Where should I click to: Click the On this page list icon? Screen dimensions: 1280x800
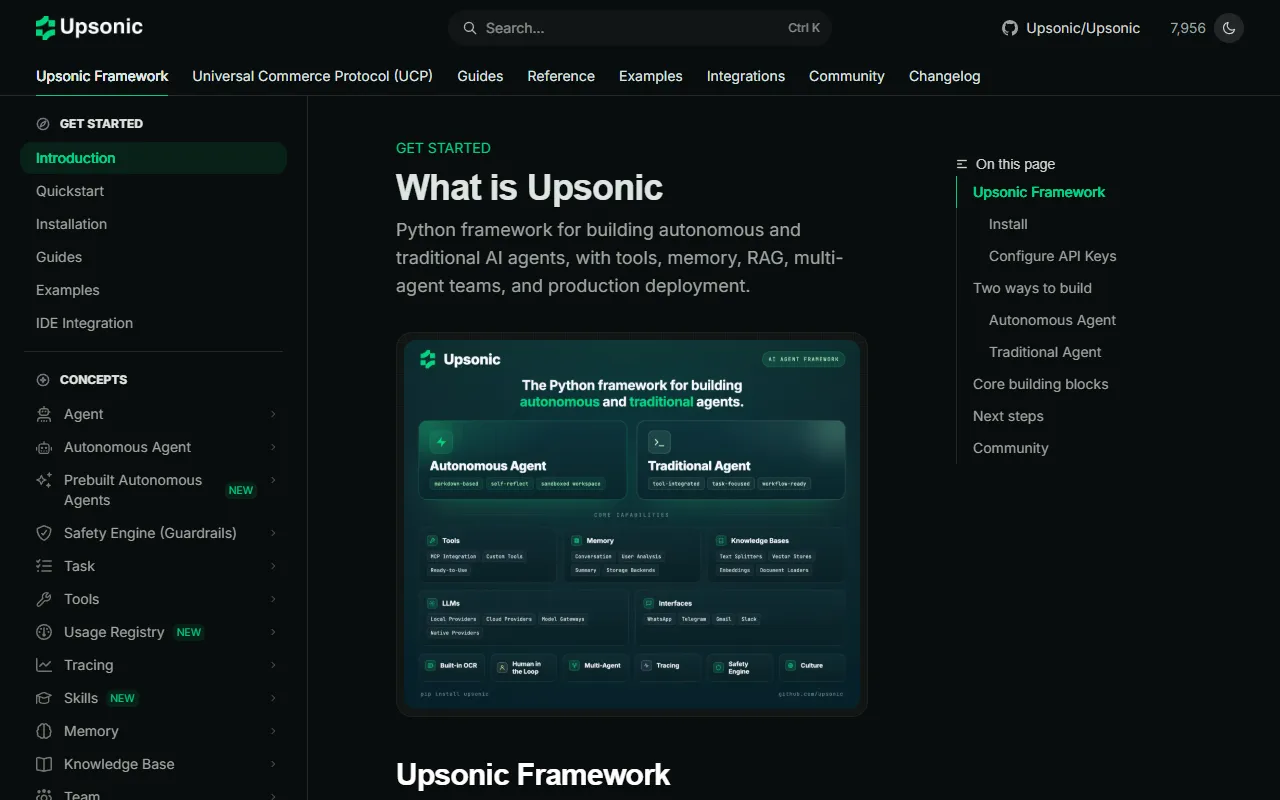(962, 164)
